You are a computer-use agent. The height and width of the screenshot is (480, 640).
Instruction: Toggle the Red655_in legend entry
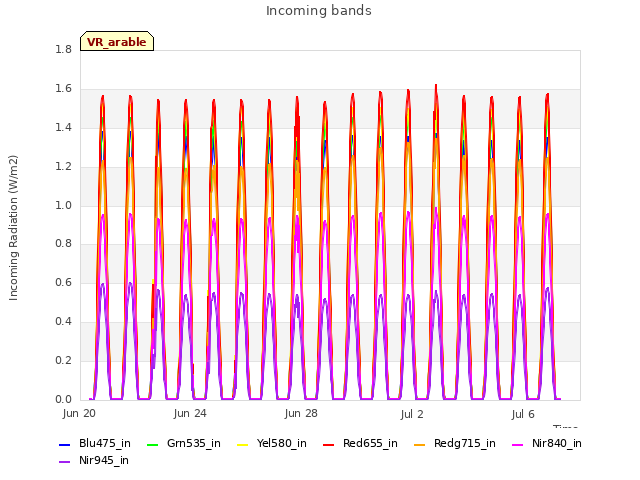[x=360, y=444]
